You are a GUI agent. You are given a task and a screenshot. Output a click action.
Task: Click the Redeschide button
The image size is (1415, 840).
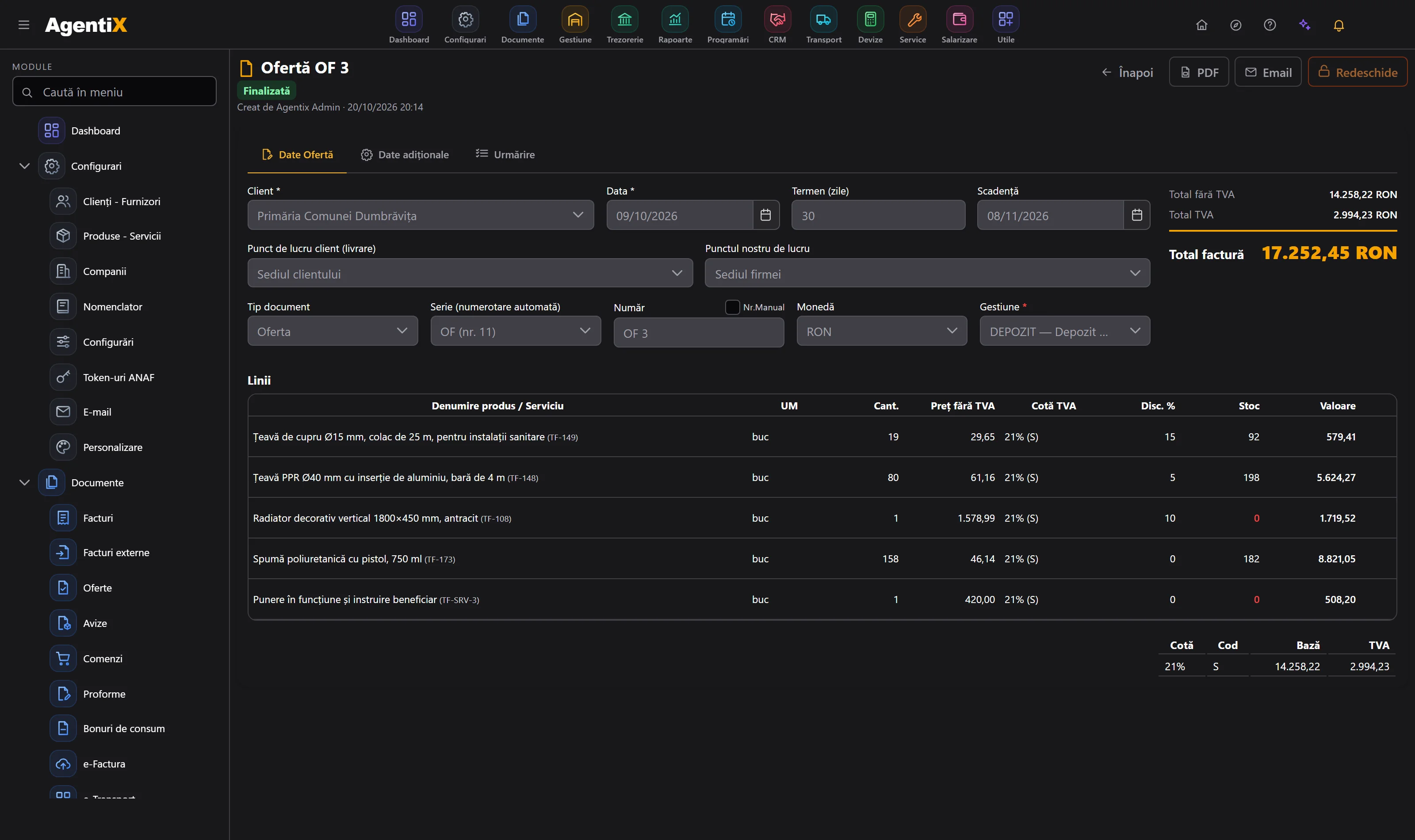(1357, 72)
